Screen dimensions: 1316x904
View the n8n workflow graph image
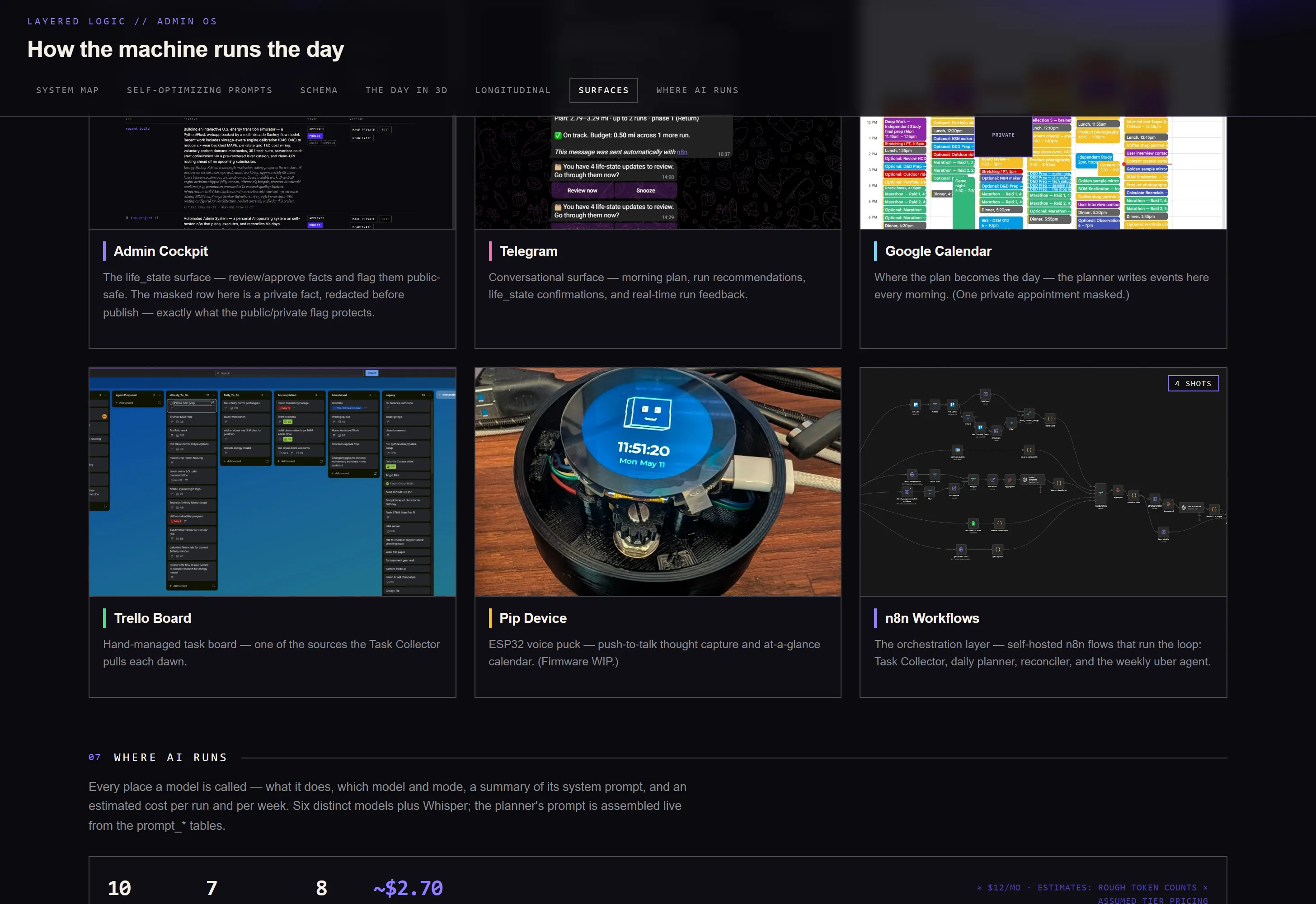(1043, 481)
